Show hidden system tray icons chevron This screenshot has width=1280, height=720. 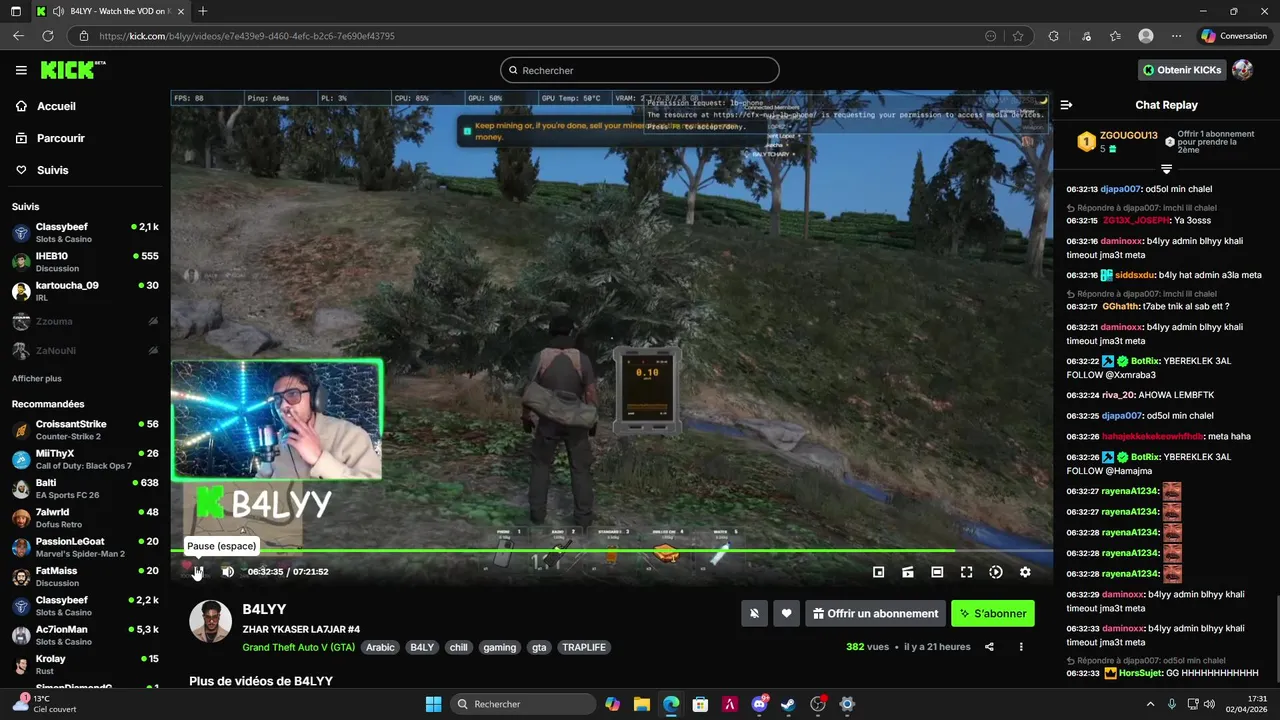coord(1150,704)
